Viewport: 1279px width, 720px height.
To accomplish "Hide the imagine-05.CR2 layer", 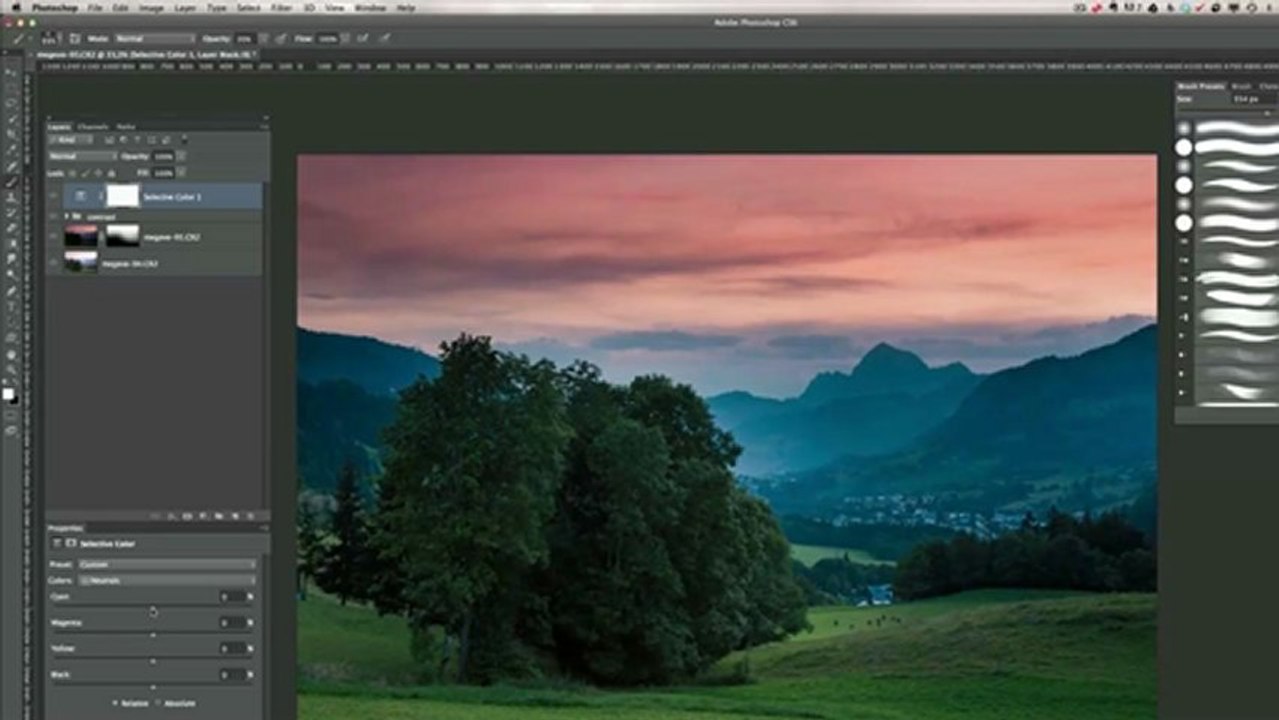I will pyautogui.click(x=54, y=236).
